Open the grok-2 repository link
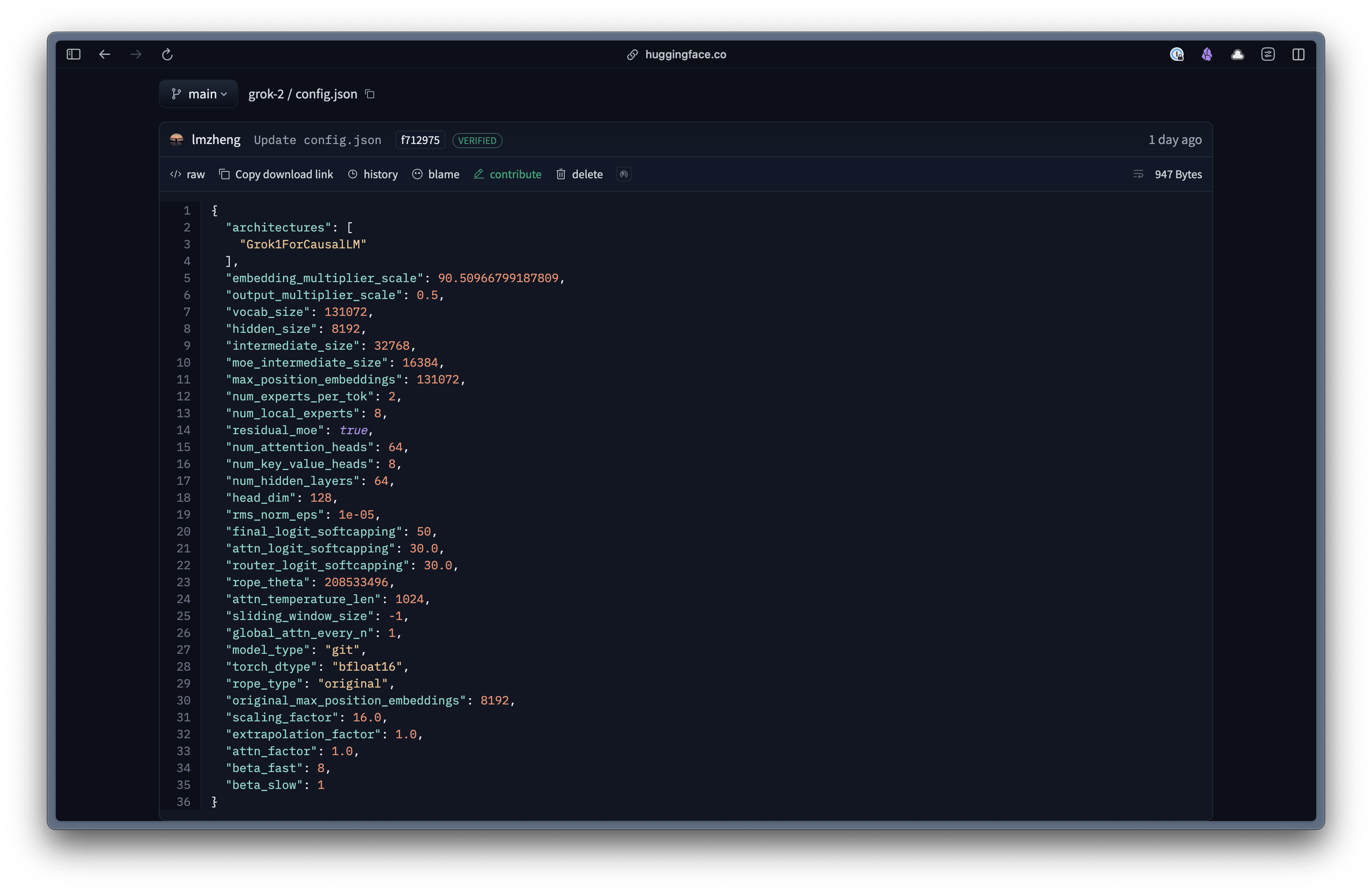 266,94
